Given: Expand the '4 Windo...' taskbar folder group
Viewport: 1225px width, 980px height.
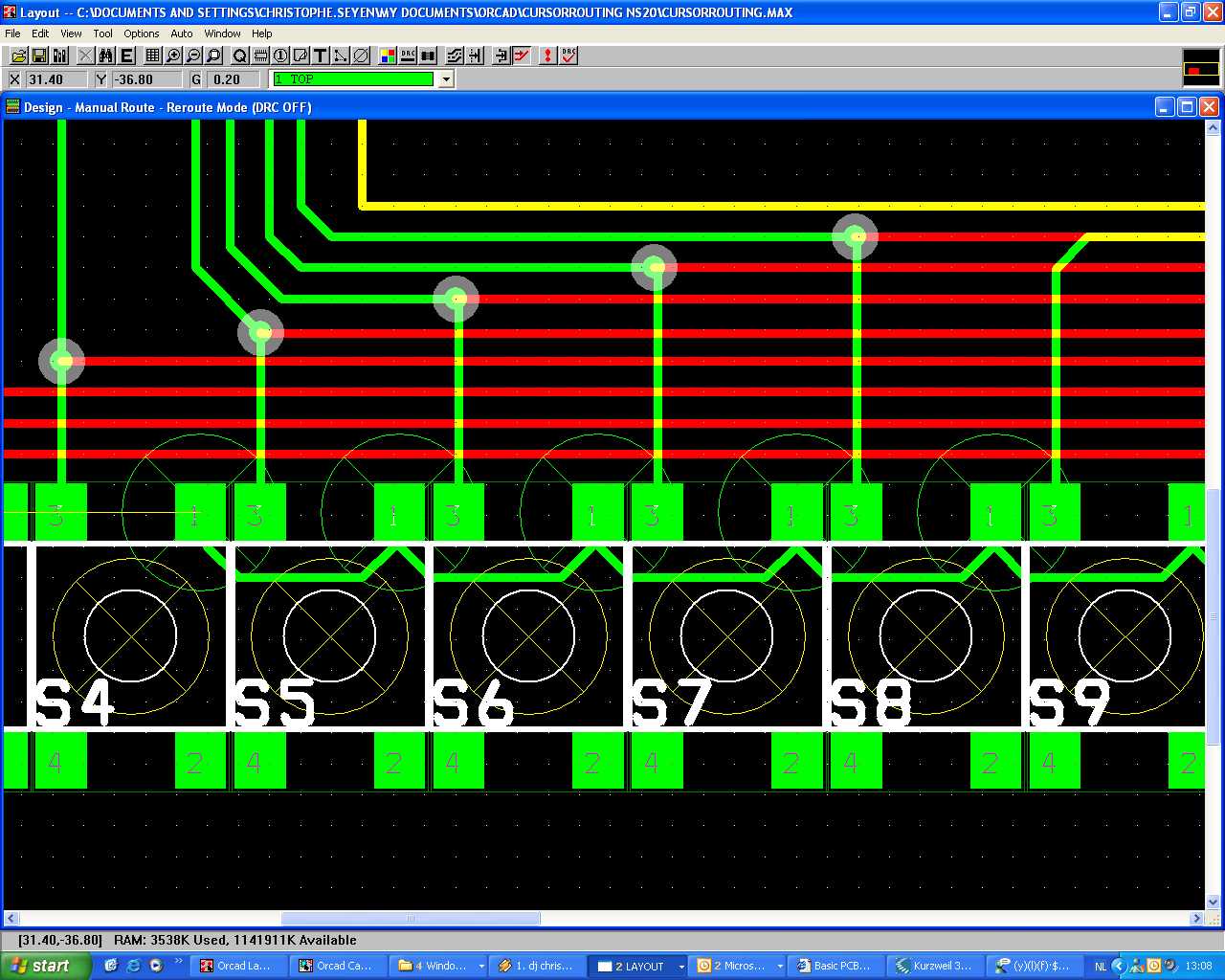Looking at the screenshot, I should [481, 967].
